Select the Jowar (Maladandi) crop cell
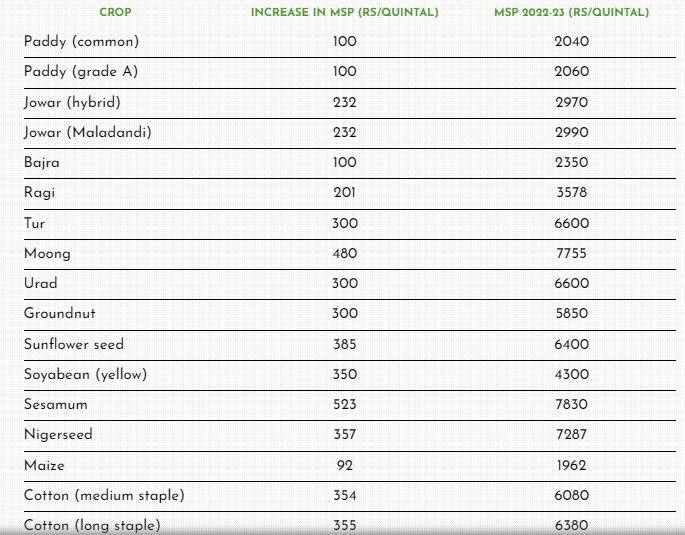The width and height of the screenshot is (685, 535). pyautogui.click(x=87, y=132)
